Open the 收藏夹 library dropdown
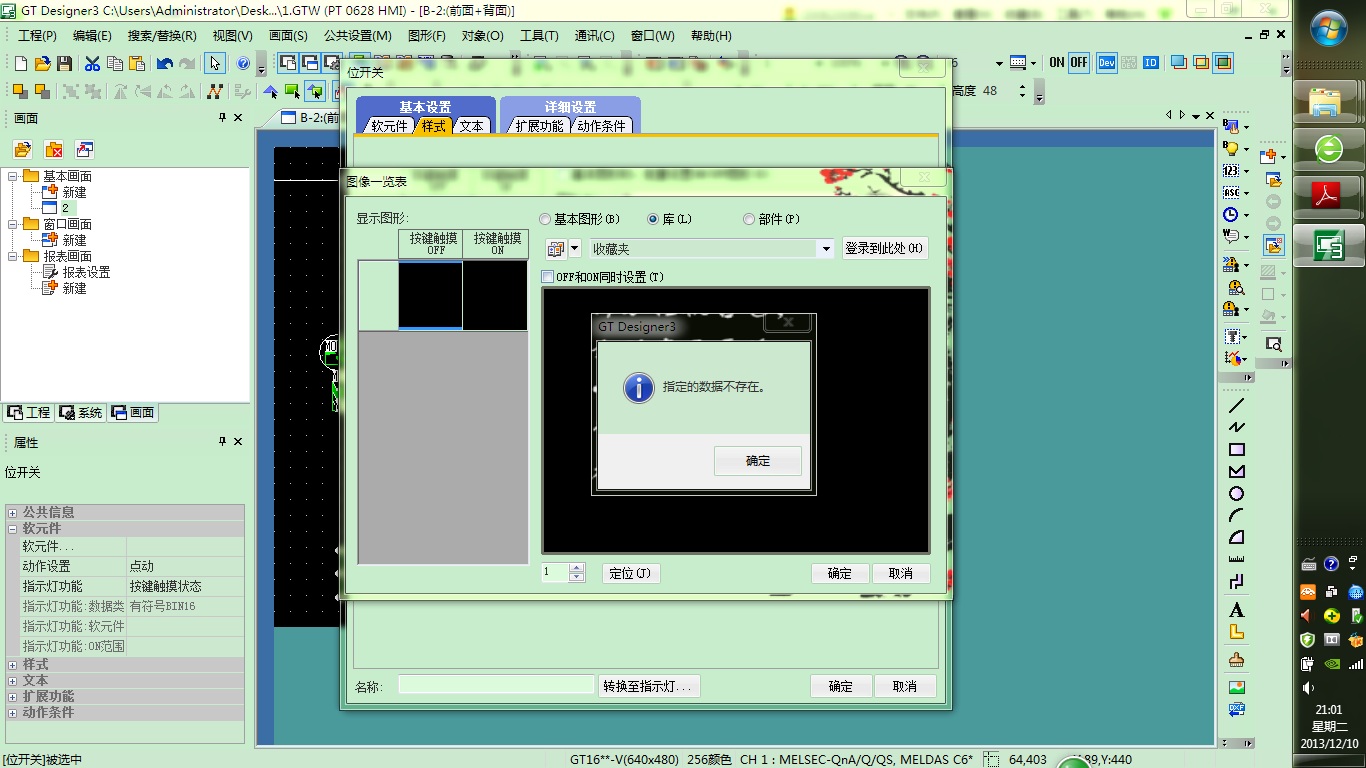 825,249
